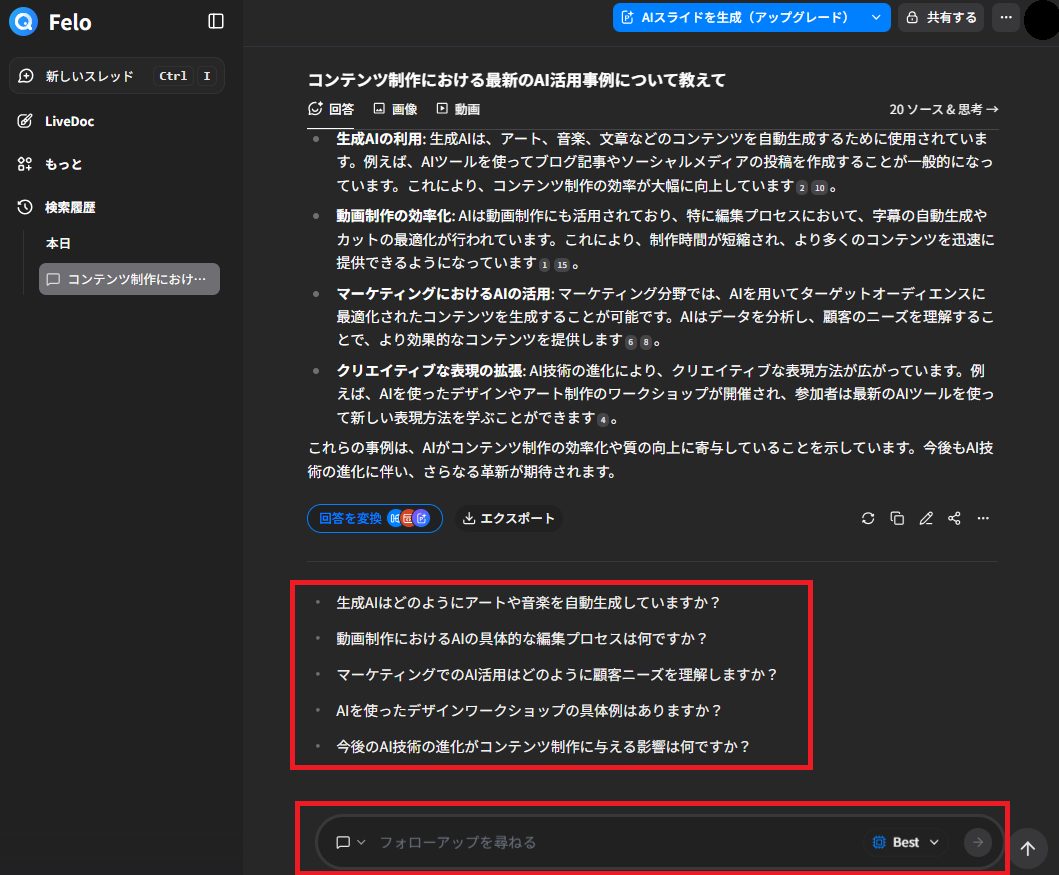Viewport: 1059px width, 875px height.
Task: Copy the answer using copy icon
Action: point(897,518)
